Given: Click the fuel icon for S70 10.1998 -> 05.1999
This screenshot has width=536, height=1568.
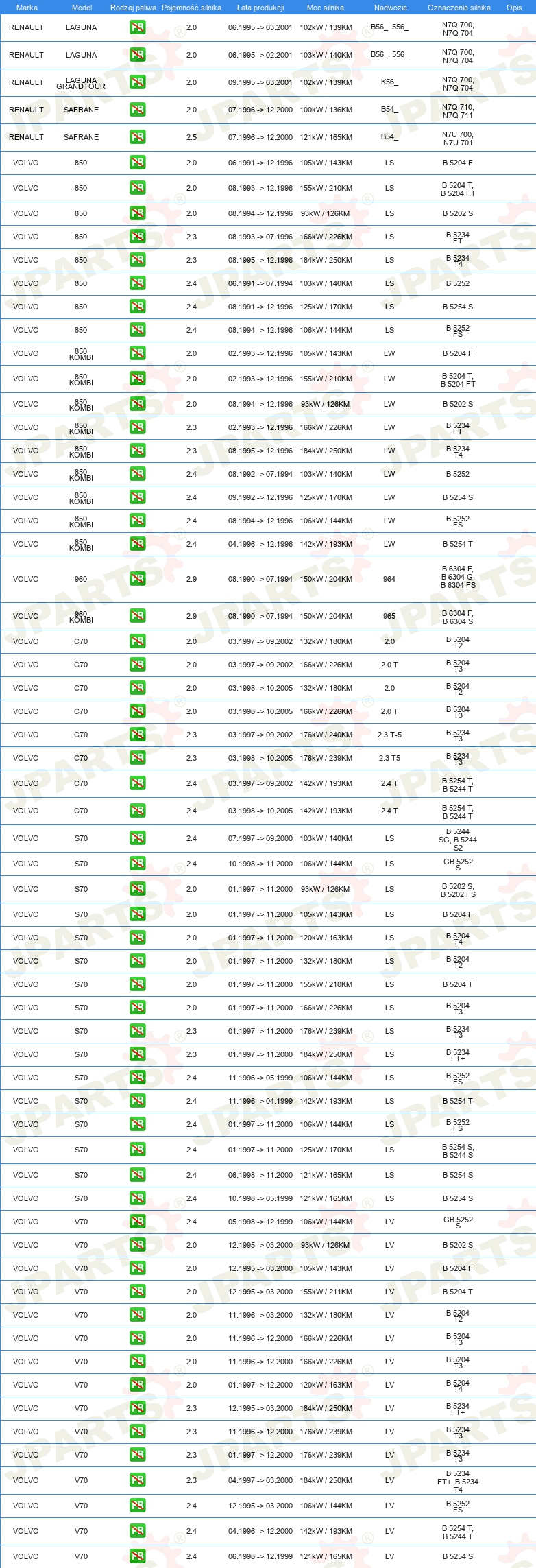Looking at the screenshot, I should tap(137, 1198).
